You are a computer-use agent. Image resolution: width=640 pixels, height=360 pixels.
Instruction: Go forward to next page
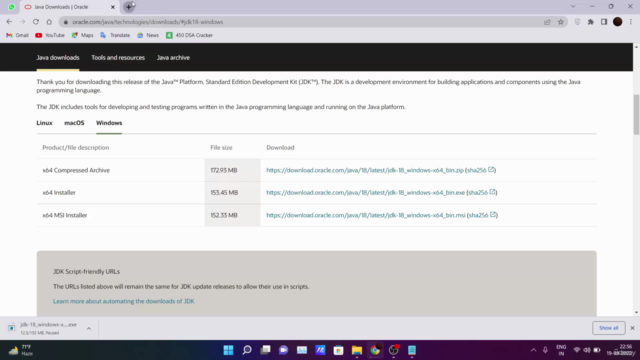click(22, 22)
